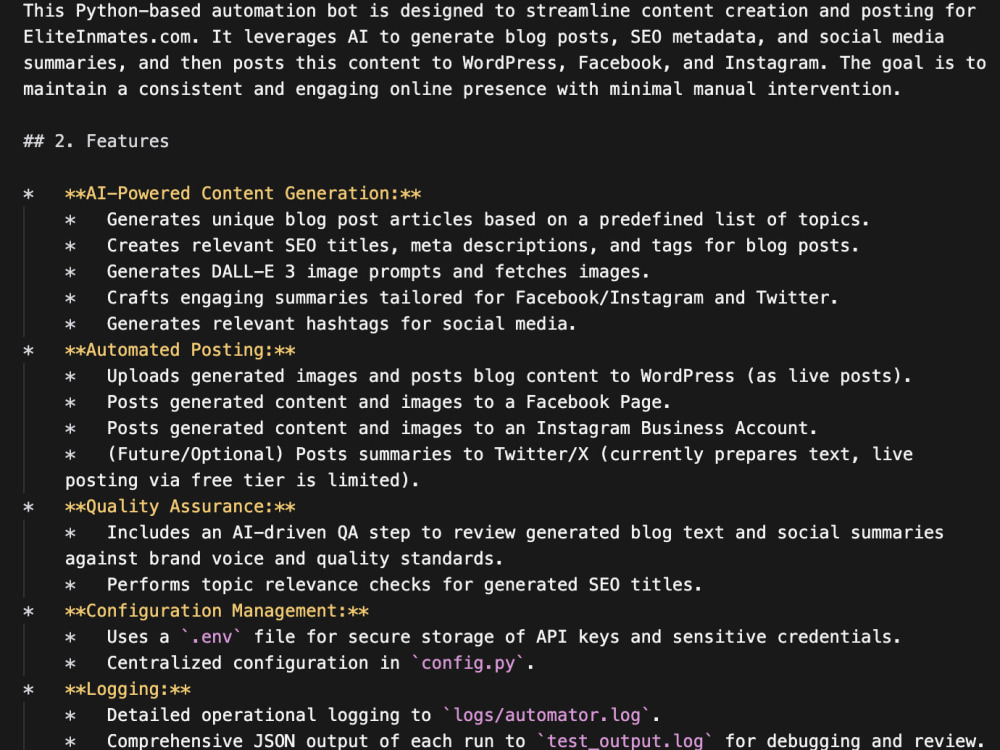Viewport: 1000px width, 750px height.
Task: Click the '(Future/Optional) Posts summaries to Twitter/X' line
Action: 510,455
